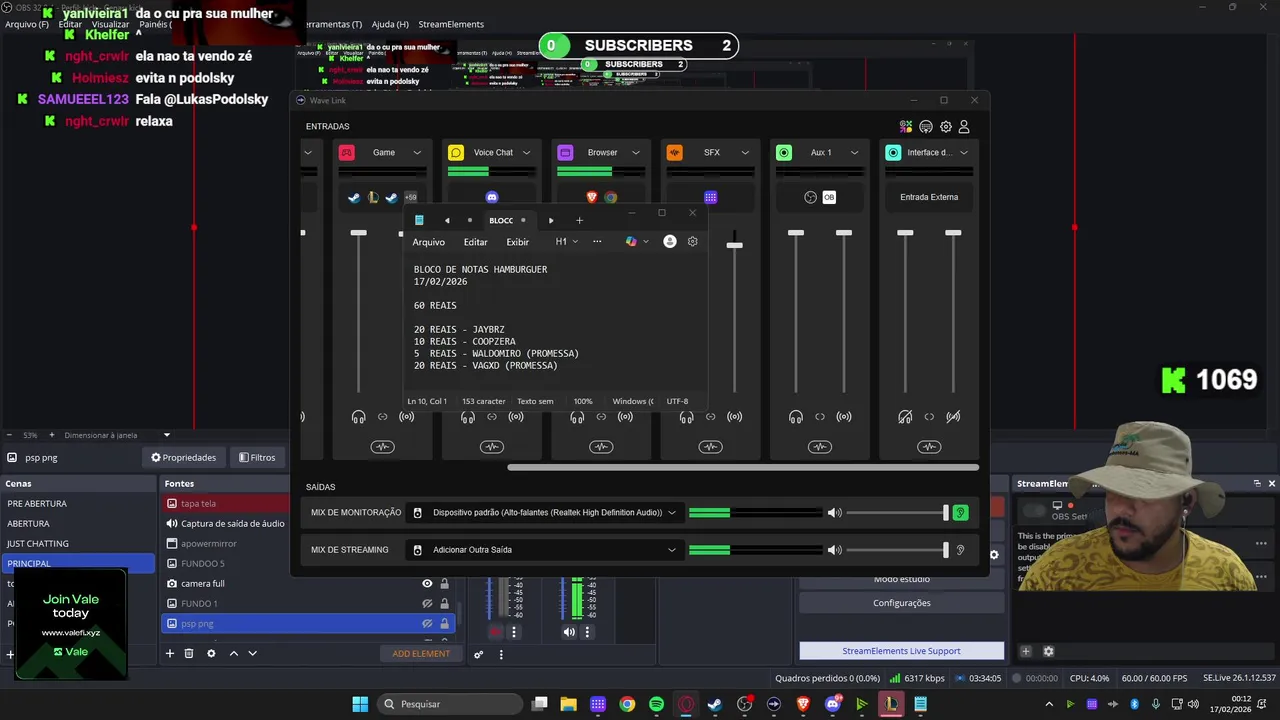This screenshot has width=1280, height=720.
Task: Toggle stream mute on Aux 1 channel
Action: coord(844,417)
